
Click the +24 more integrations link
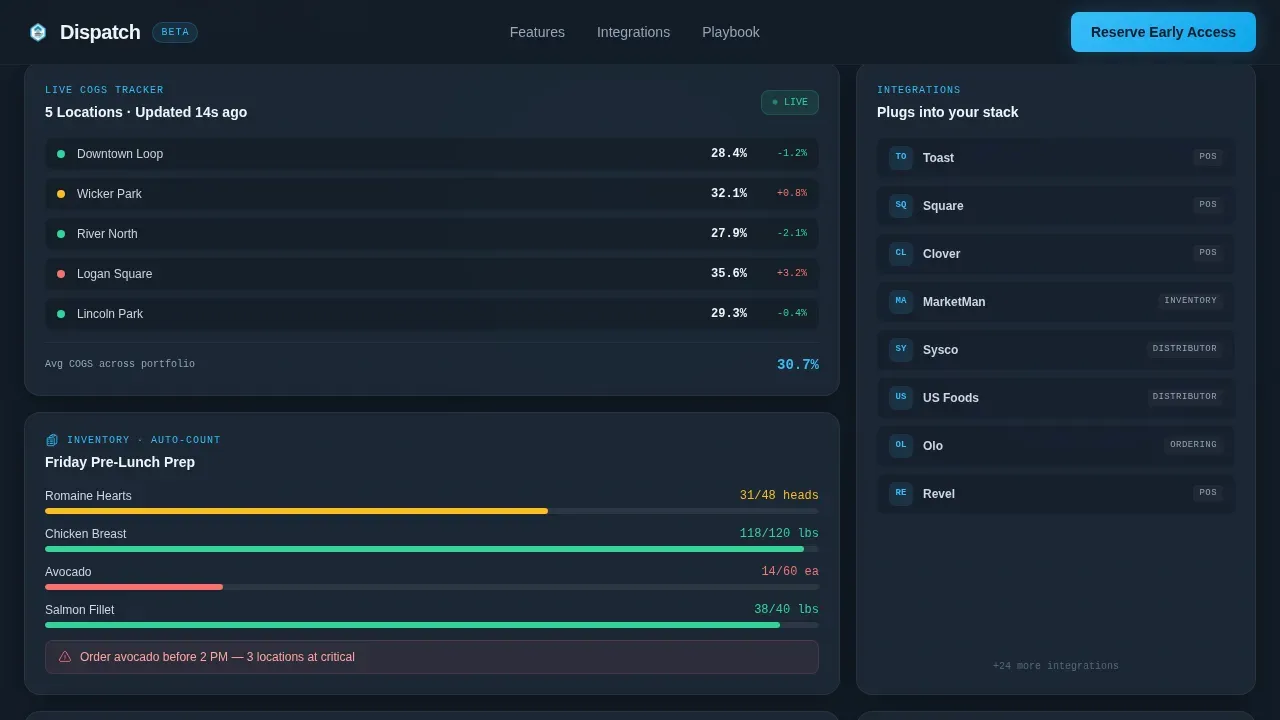pos(1056,666)
